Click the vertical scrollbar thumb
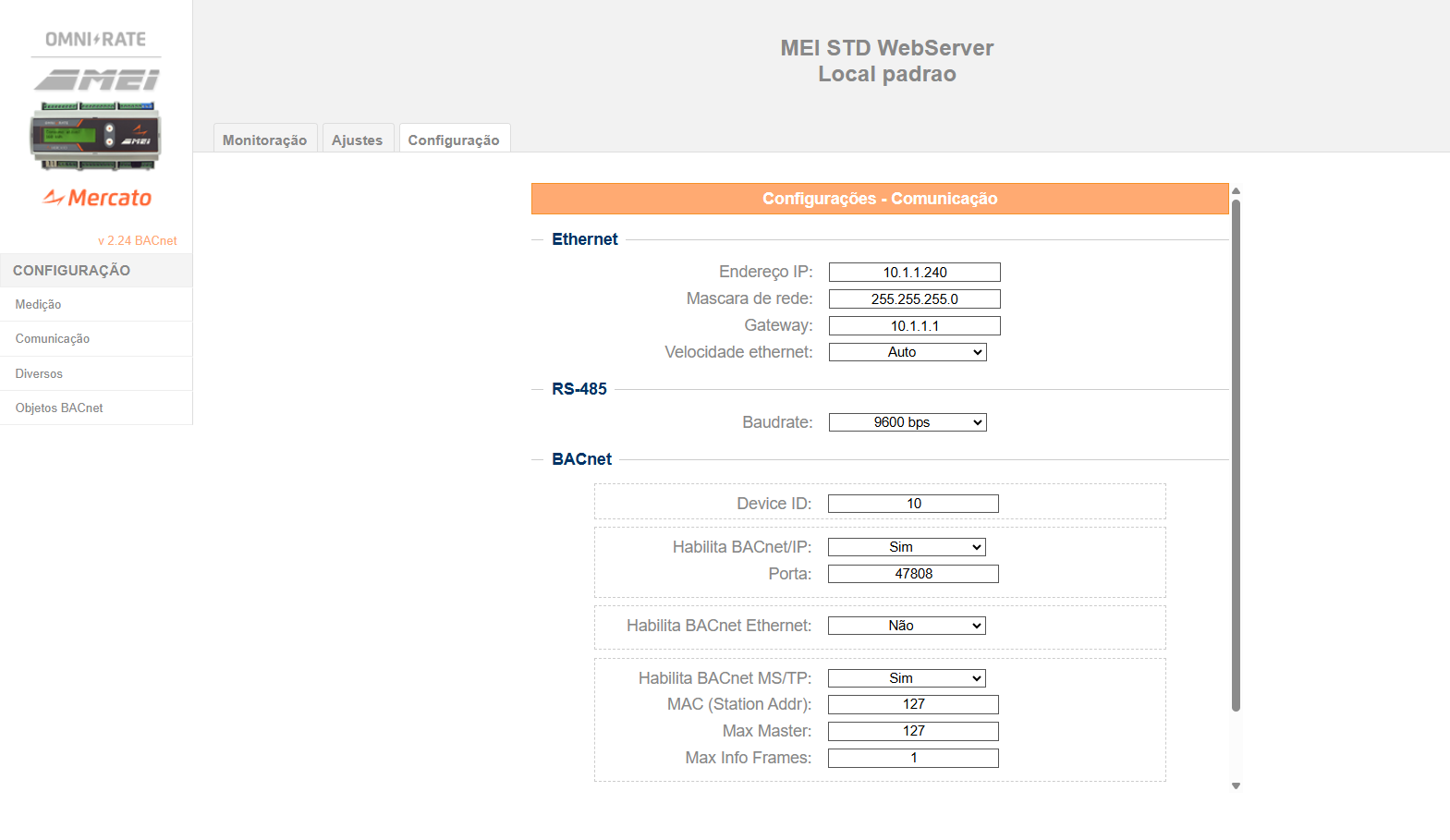 tap(1236, 456)
